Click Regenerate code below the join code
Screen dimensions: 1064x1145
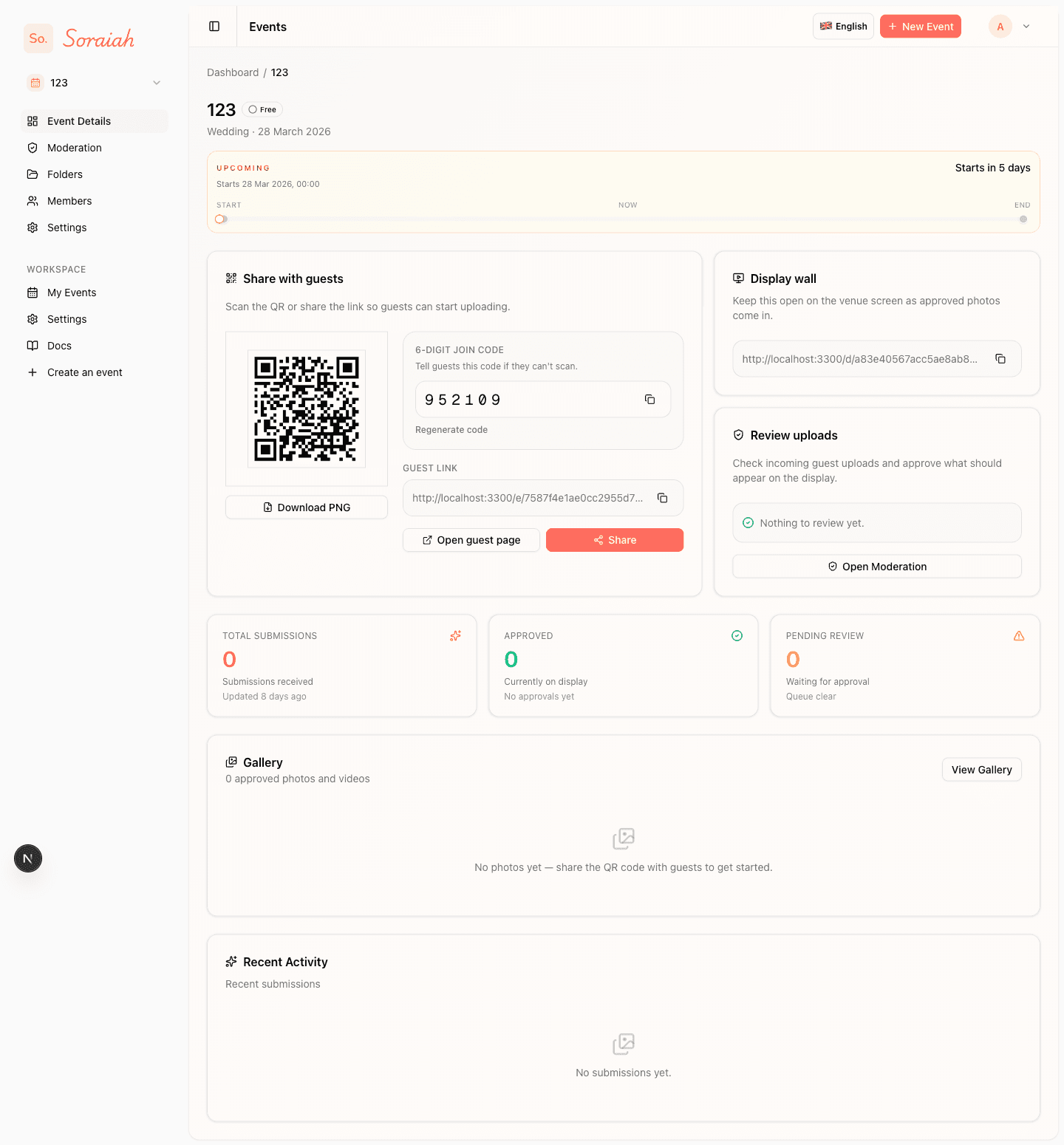click(451, 429)
